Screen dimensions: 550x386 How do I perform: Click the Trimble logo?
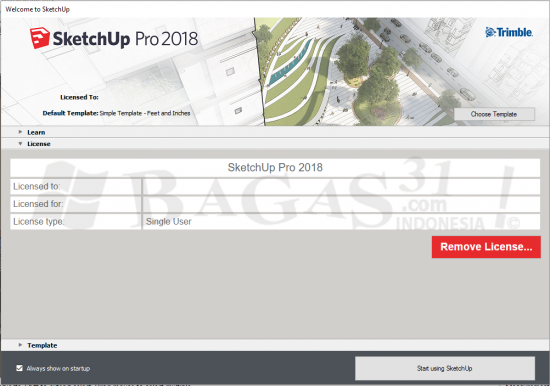[509, 32]
